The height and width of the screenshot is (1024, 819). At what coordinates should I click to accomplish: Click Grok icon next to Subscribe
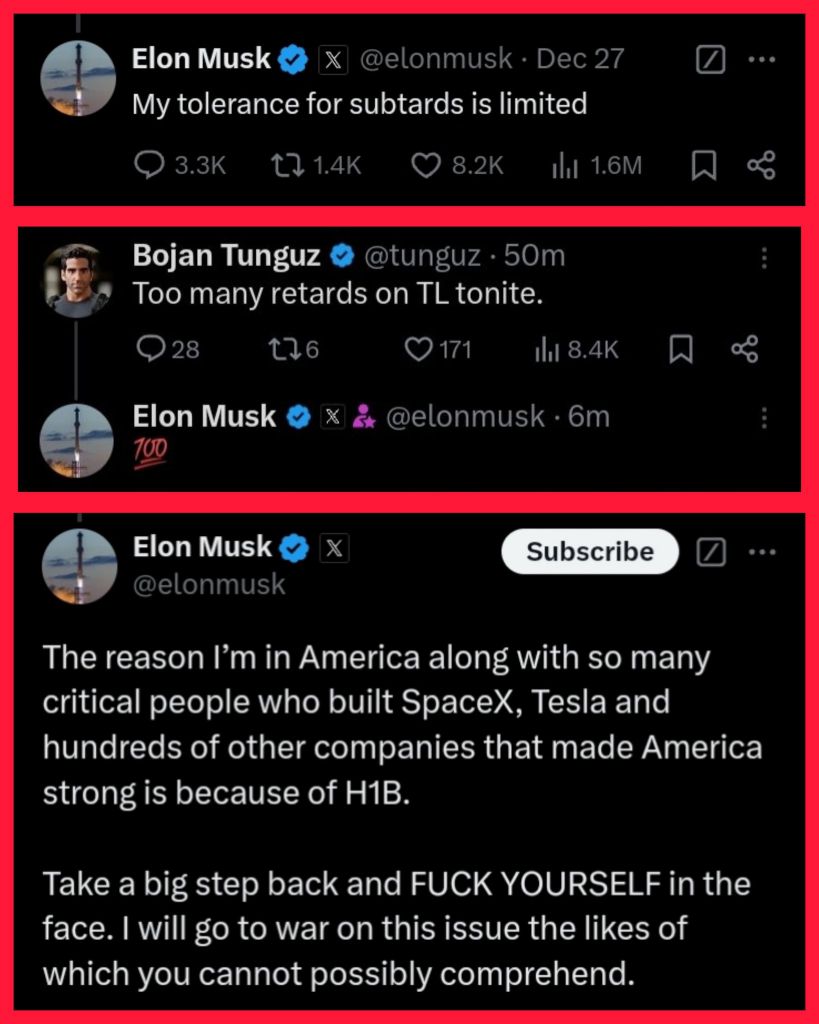coord(711,552)
